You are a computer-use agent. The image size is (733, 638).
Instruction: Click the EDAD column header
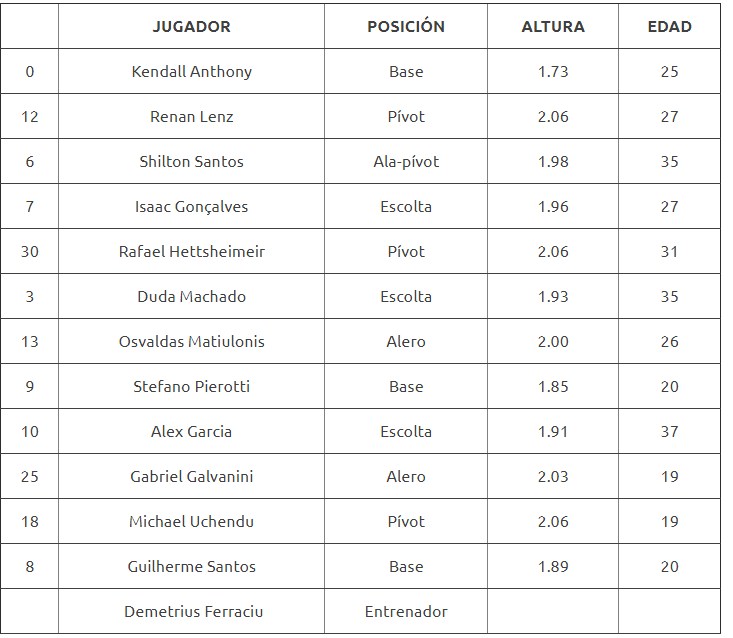click(669, 27)
